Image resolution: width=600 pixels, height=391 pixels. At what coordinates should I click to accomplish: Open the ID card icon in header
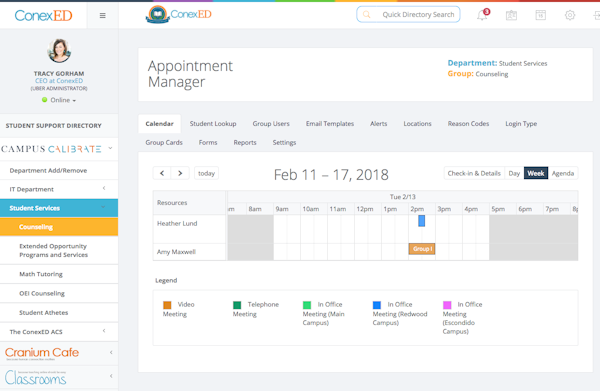point(511,15)
